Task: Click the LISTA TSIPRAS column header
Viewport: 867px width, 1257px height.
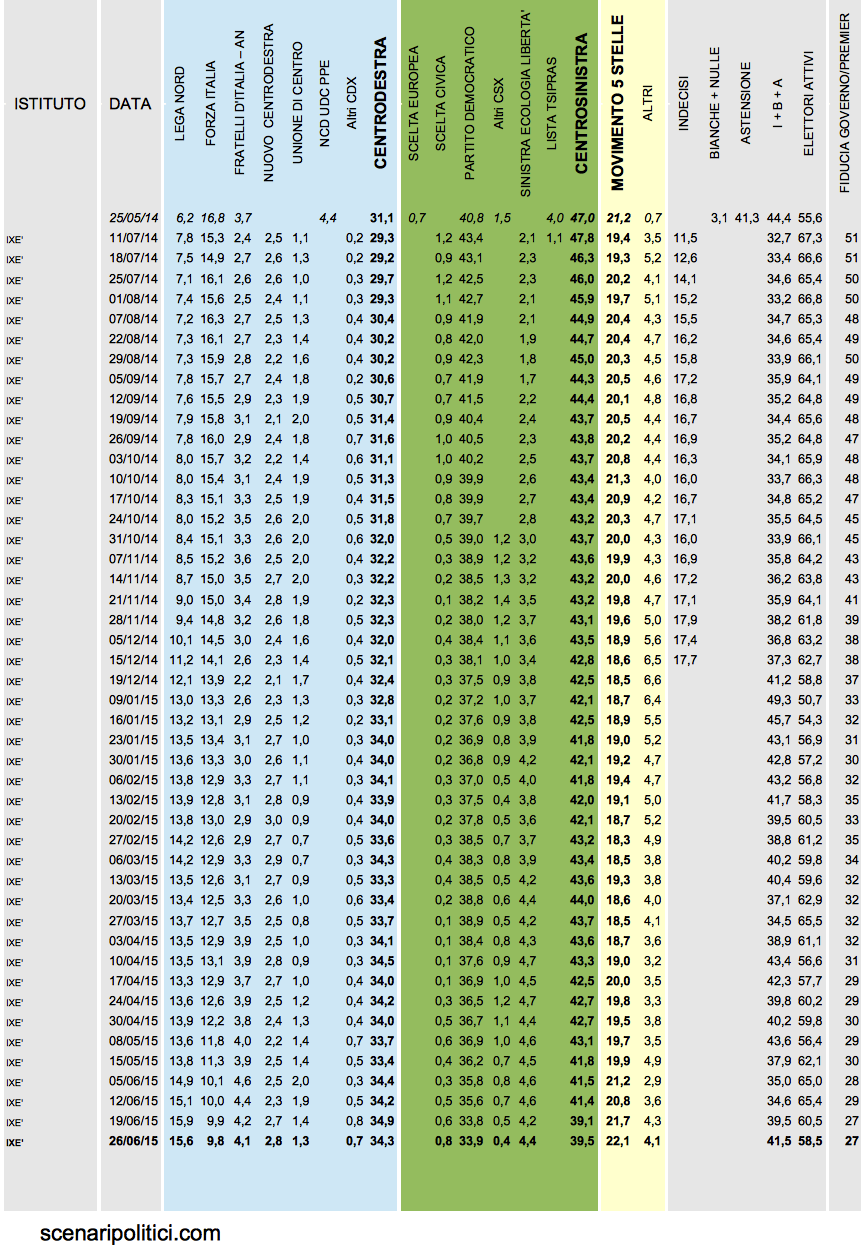Action: [x=553, y=103]
